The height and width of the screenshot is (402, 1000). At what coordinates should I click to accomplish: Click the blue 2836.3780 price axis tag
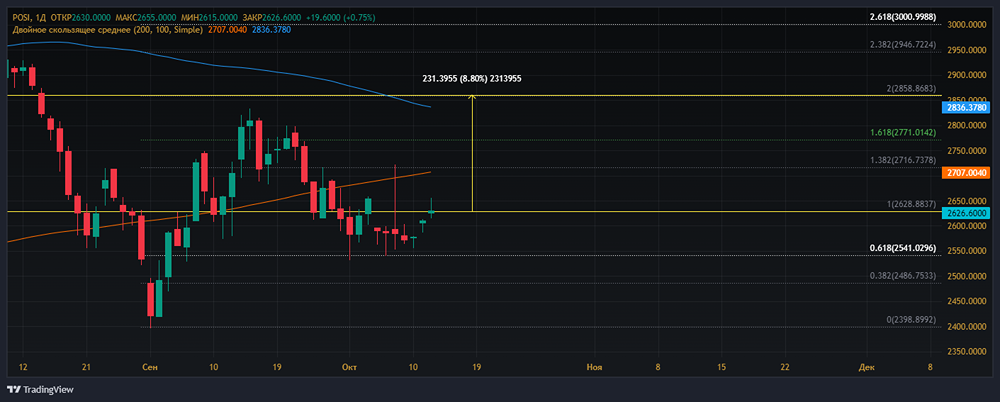pos(966,108)
